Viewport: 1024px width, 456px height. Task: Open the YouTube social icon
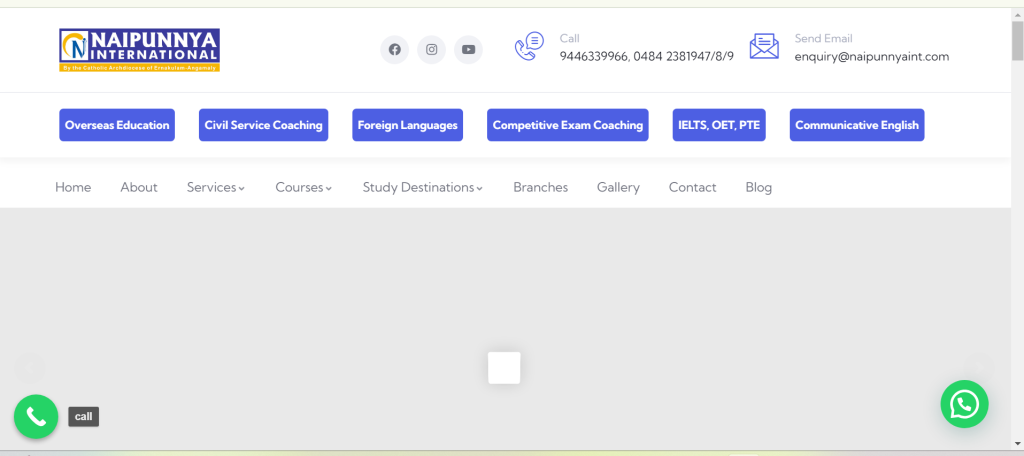point(468,50)
